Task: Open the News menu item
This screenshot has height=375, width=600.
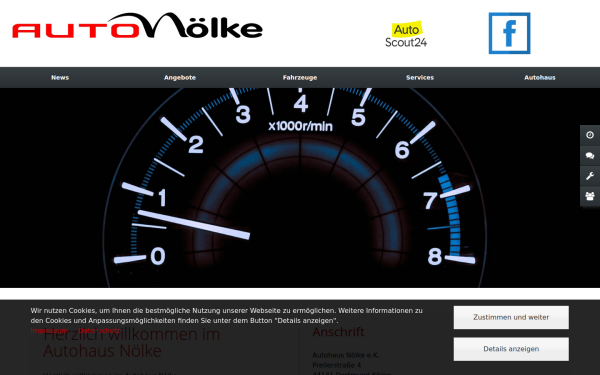Action: point(60,78)
